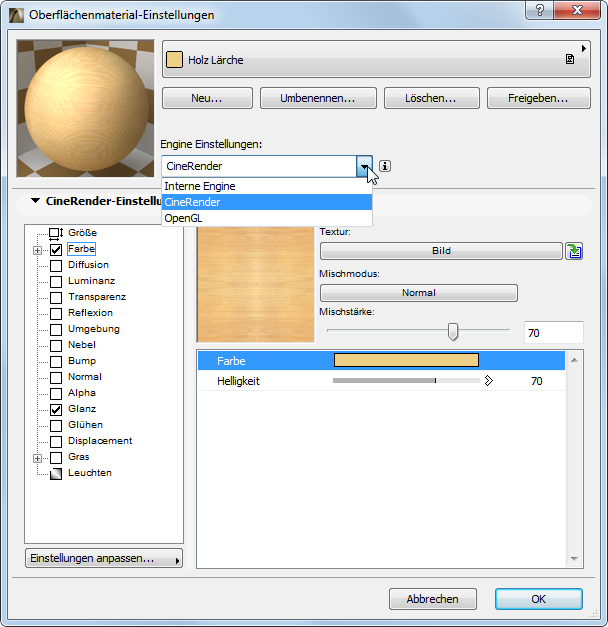The image size is (608, 627).
Task: Click the library part icon in Holz Lärche bar
Action: pos(570,60)
